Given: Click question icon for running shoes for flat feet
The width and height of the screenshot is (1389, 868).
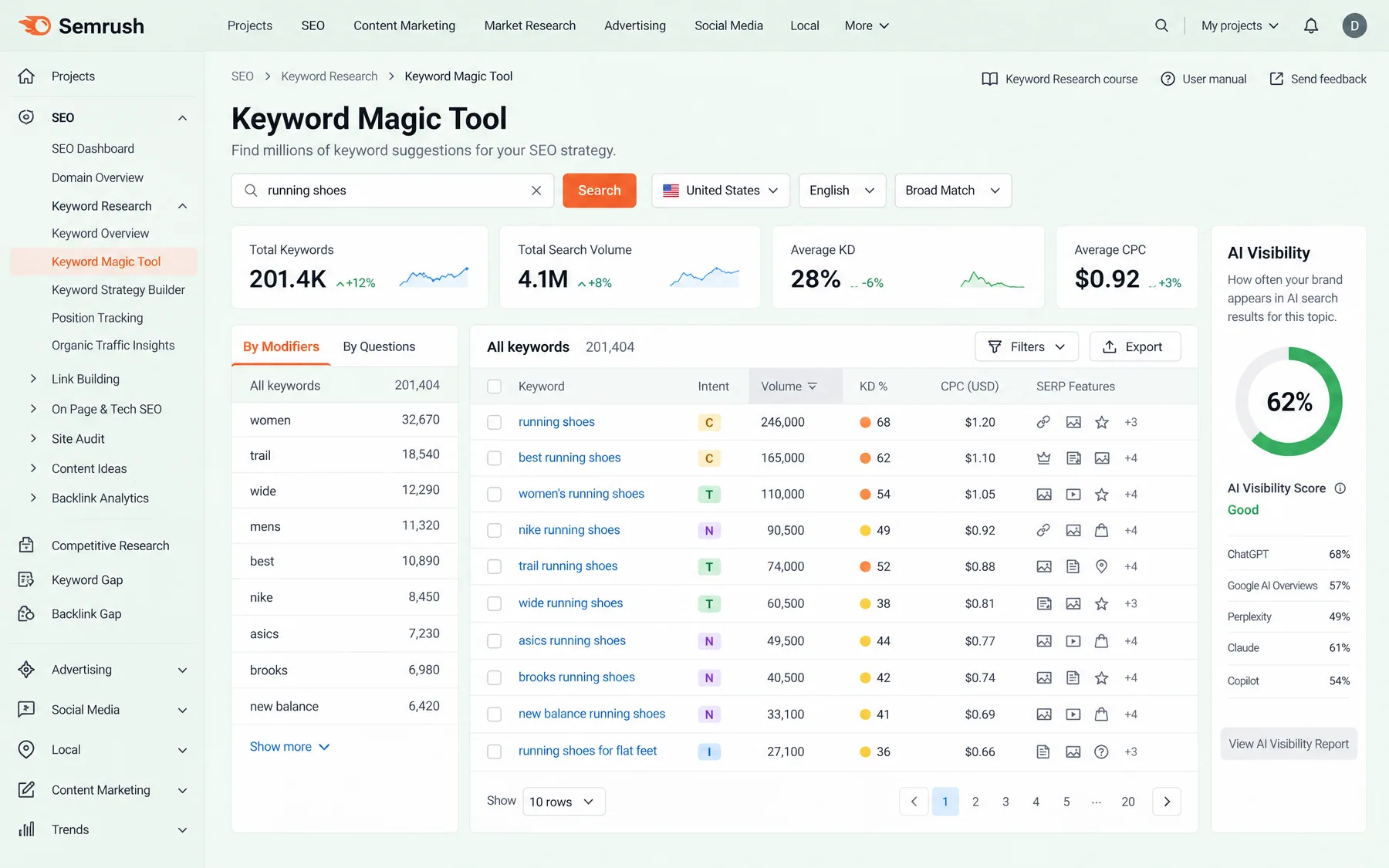Looking at the screenshot, I should point(1102,751).
